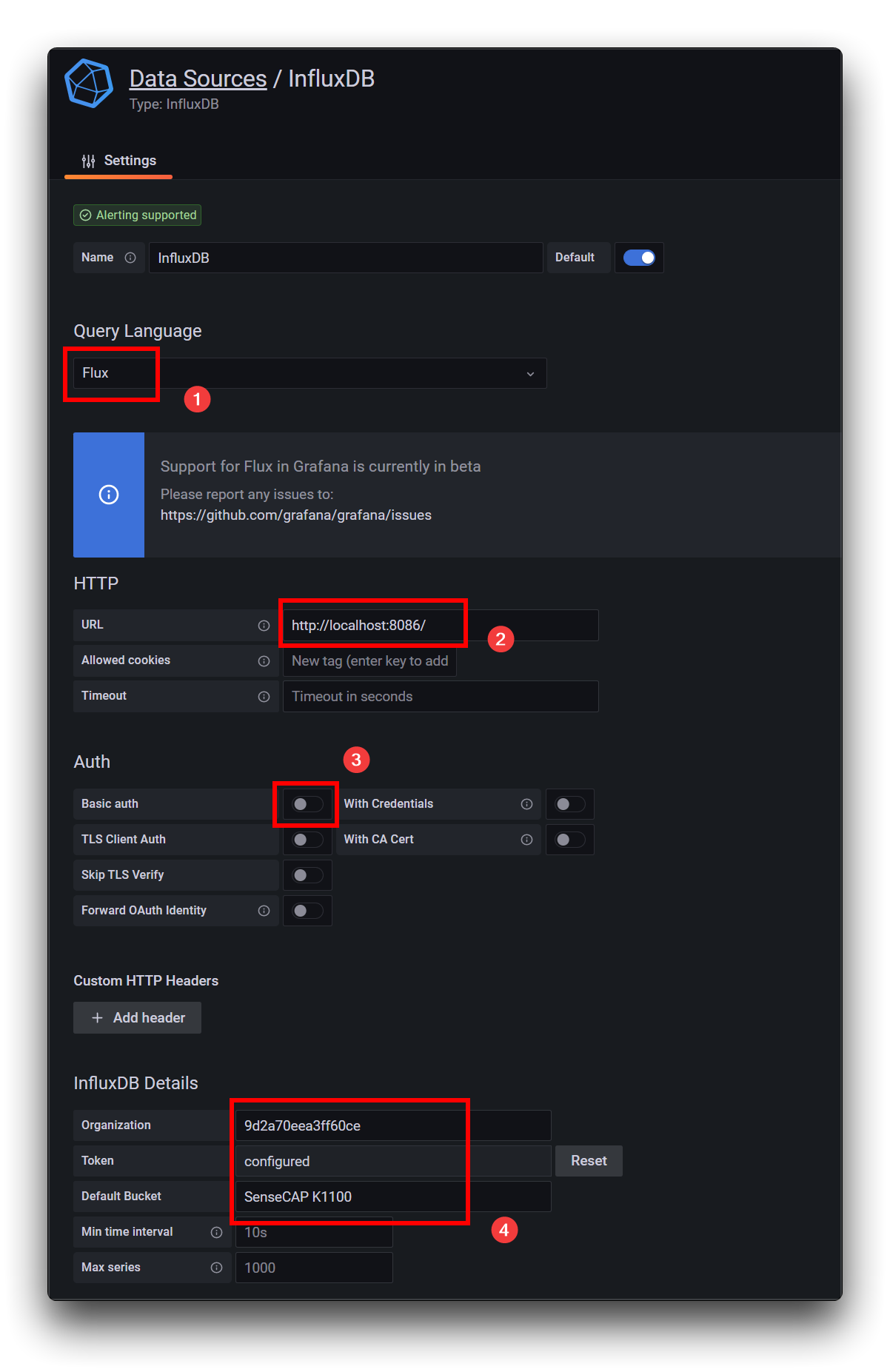The width and height of the screenshot is (890, 1372).
Task: Click the 'InfluxDB Details' heading
Action: pyautogui.click(x=135, y=1083)
